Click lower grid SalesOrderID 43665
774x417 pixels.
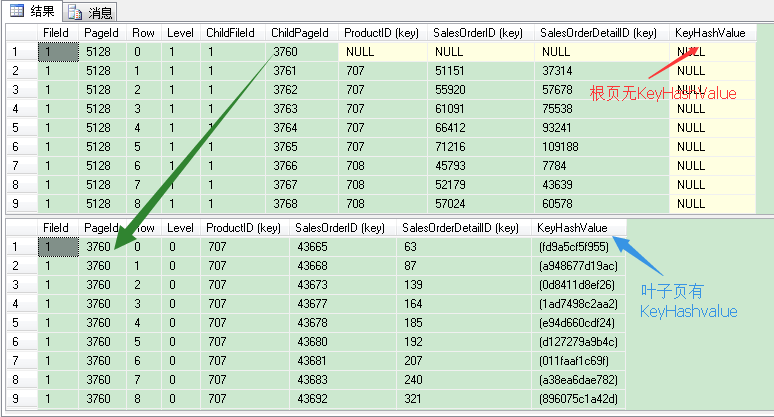click(x=343, y=247)
